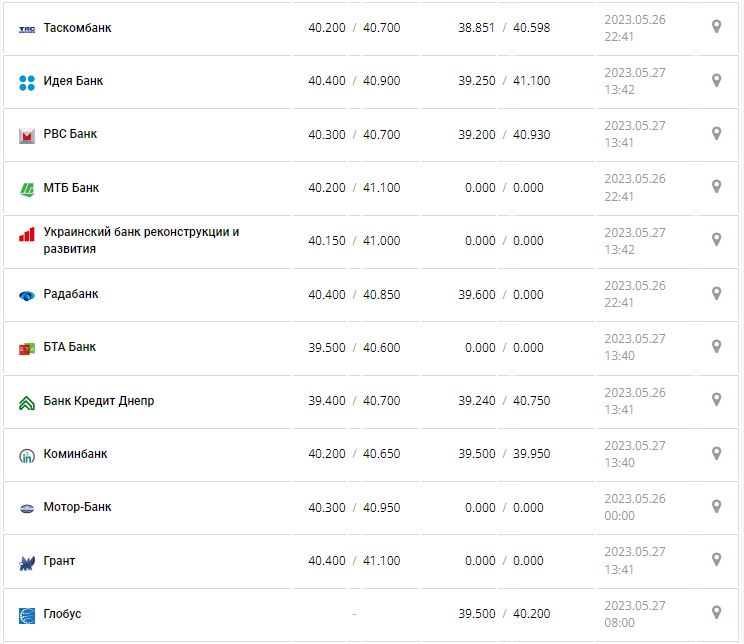Click the Таскомбанк logo icon
744x644 pixels.
27,29
